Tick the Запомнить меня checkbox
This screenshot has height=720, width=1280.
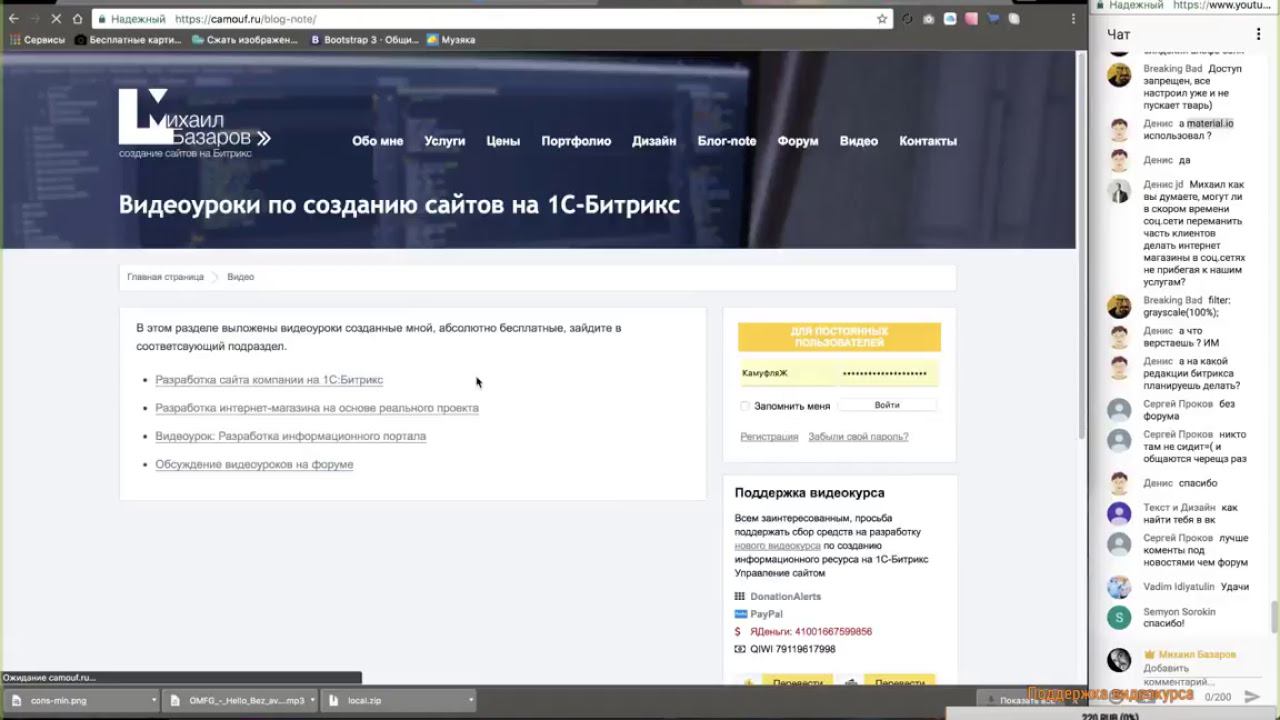click(745, 406)
